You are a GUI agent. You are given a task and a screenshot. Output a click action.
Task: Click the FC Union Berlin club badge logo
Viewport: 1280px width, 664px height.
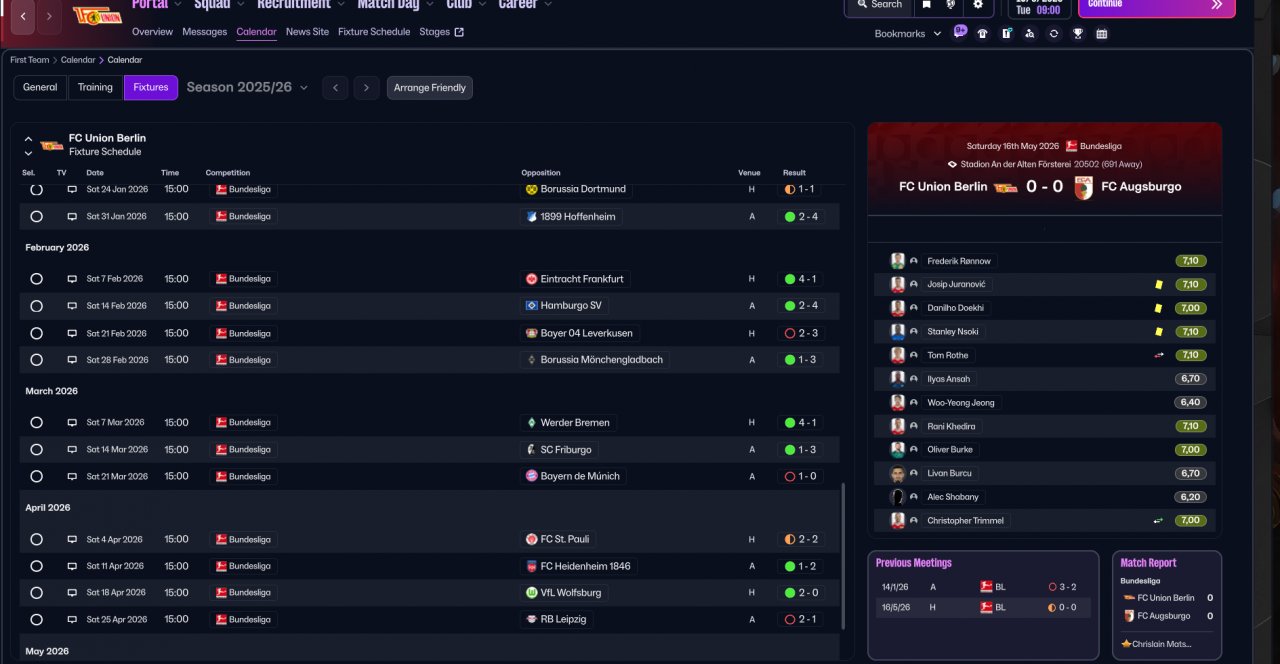(97, 15)
